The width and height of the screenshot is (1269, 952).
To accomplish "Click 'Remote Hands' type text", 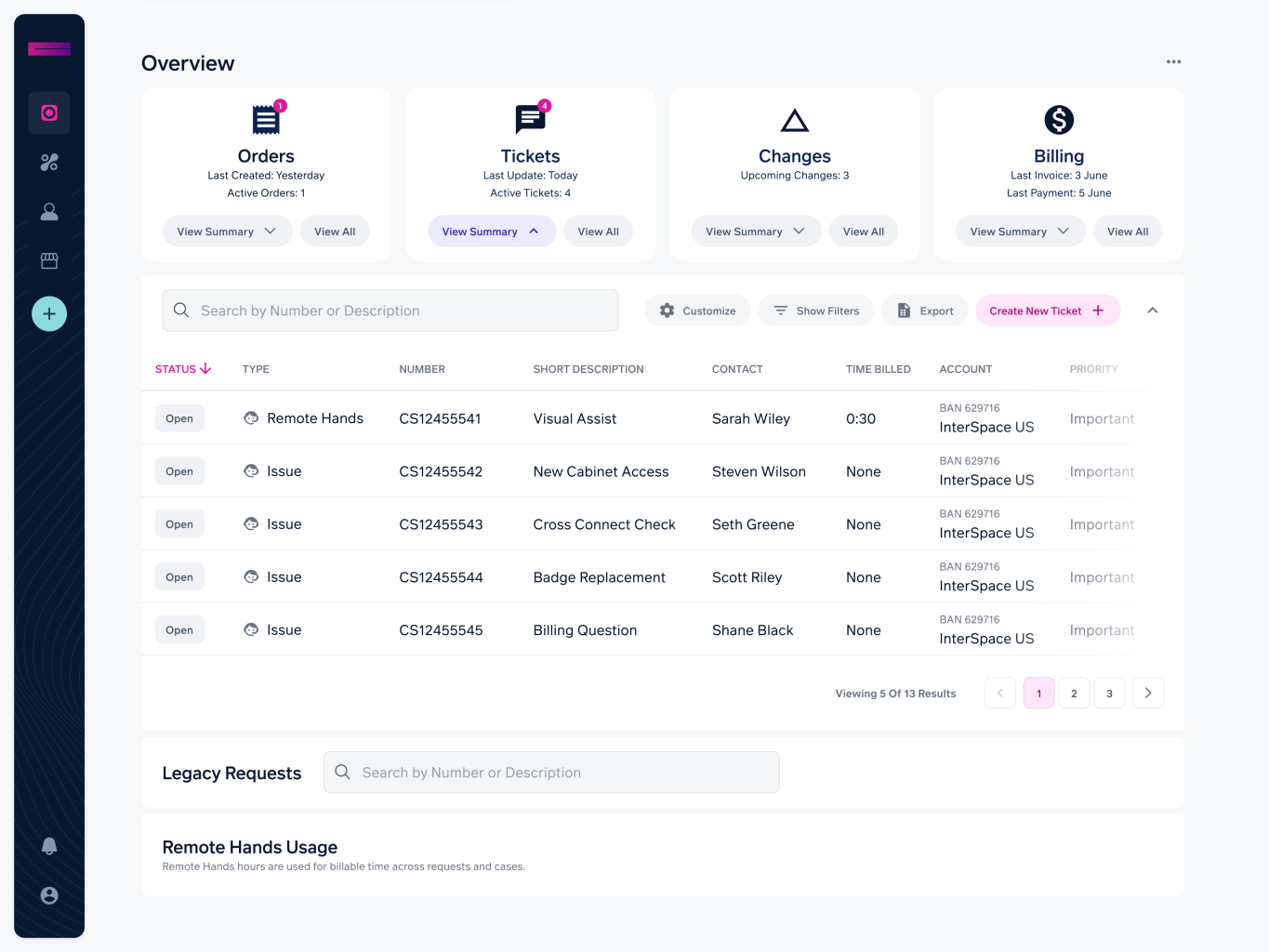I will [x=315, y=418].
